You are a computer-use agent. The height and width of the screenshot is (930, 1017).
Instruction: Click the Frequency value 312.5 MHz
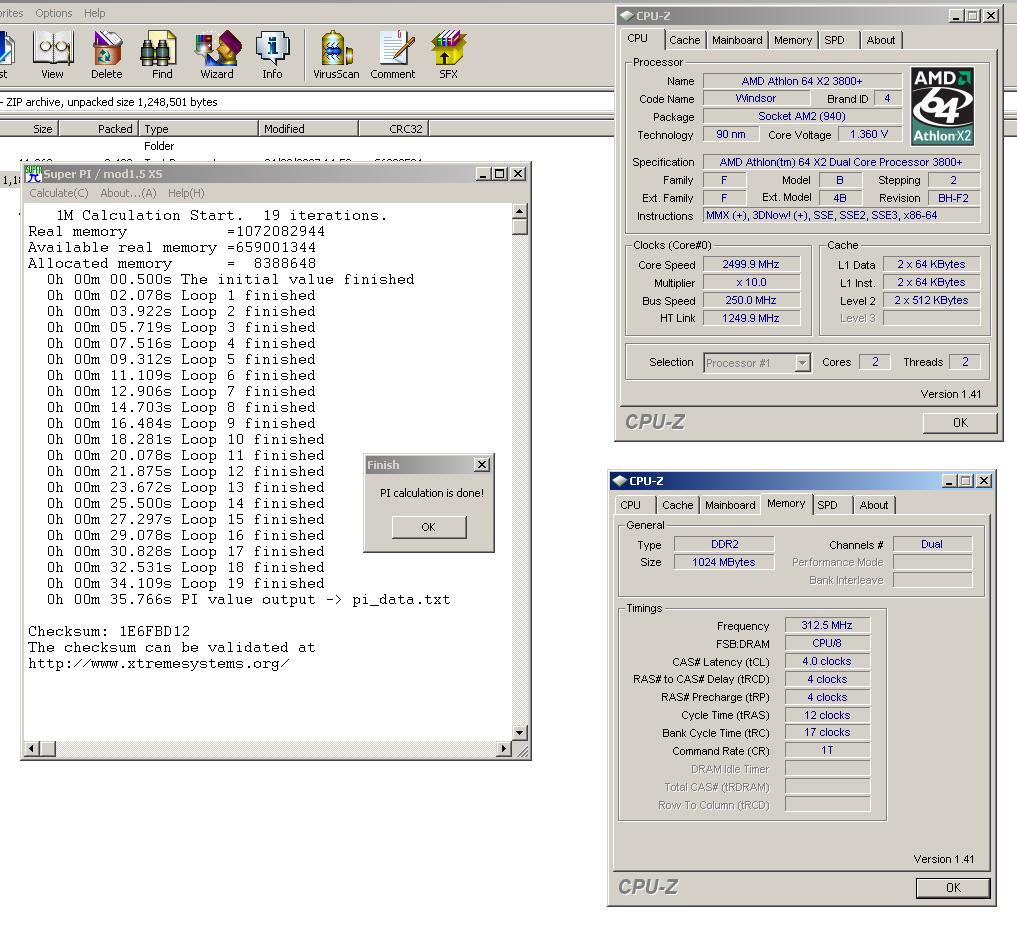click(x=827, y=625)
